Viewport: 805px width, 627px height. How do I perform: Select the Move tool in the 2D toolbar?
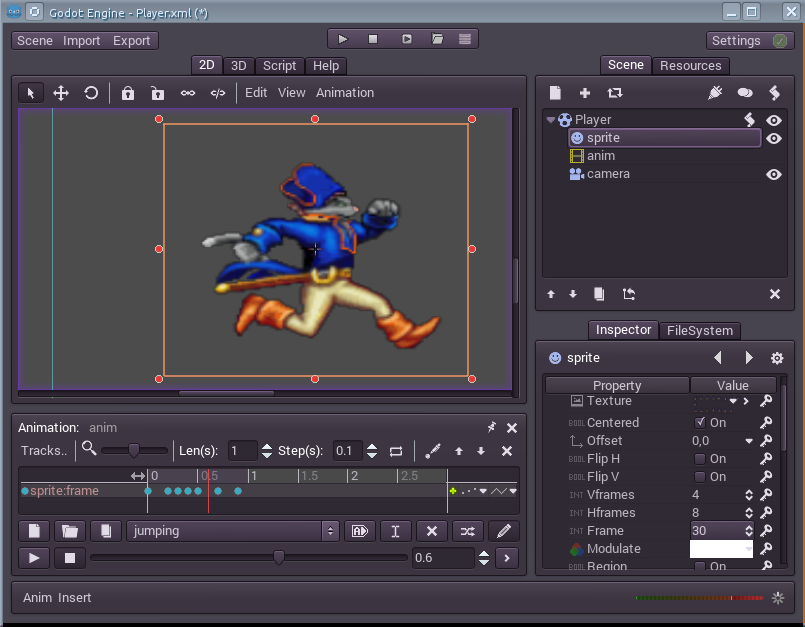pos(61,93)
